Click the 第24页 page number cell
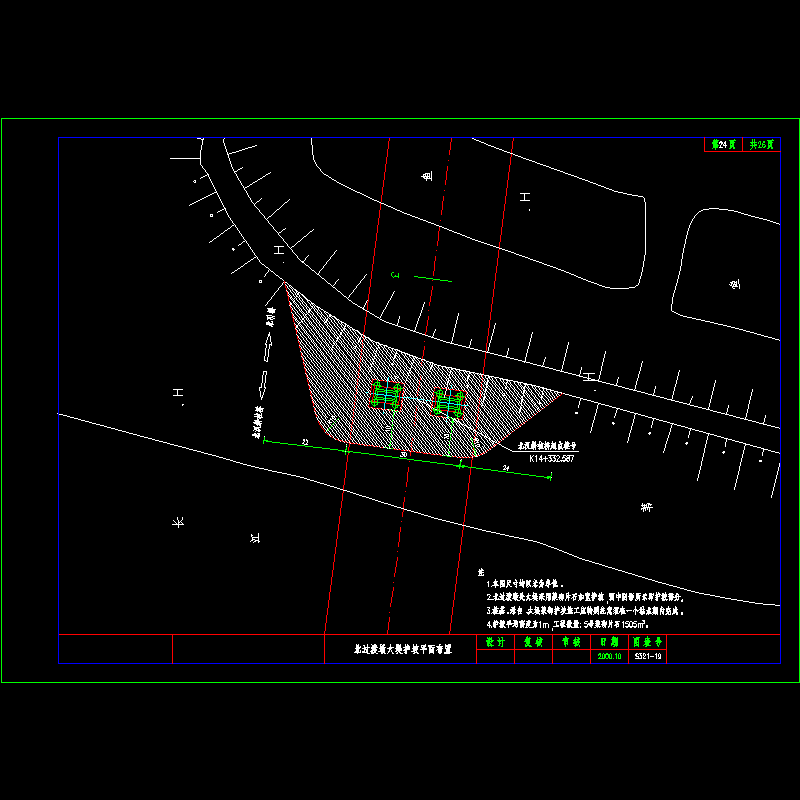 click(723, 144)
